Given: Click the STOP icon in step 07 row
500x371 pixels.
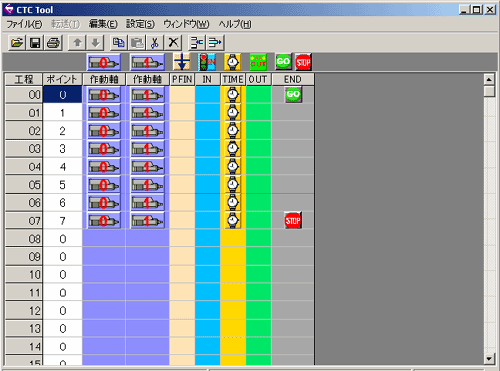Looking at the screenshot, I should pos(293,220).
